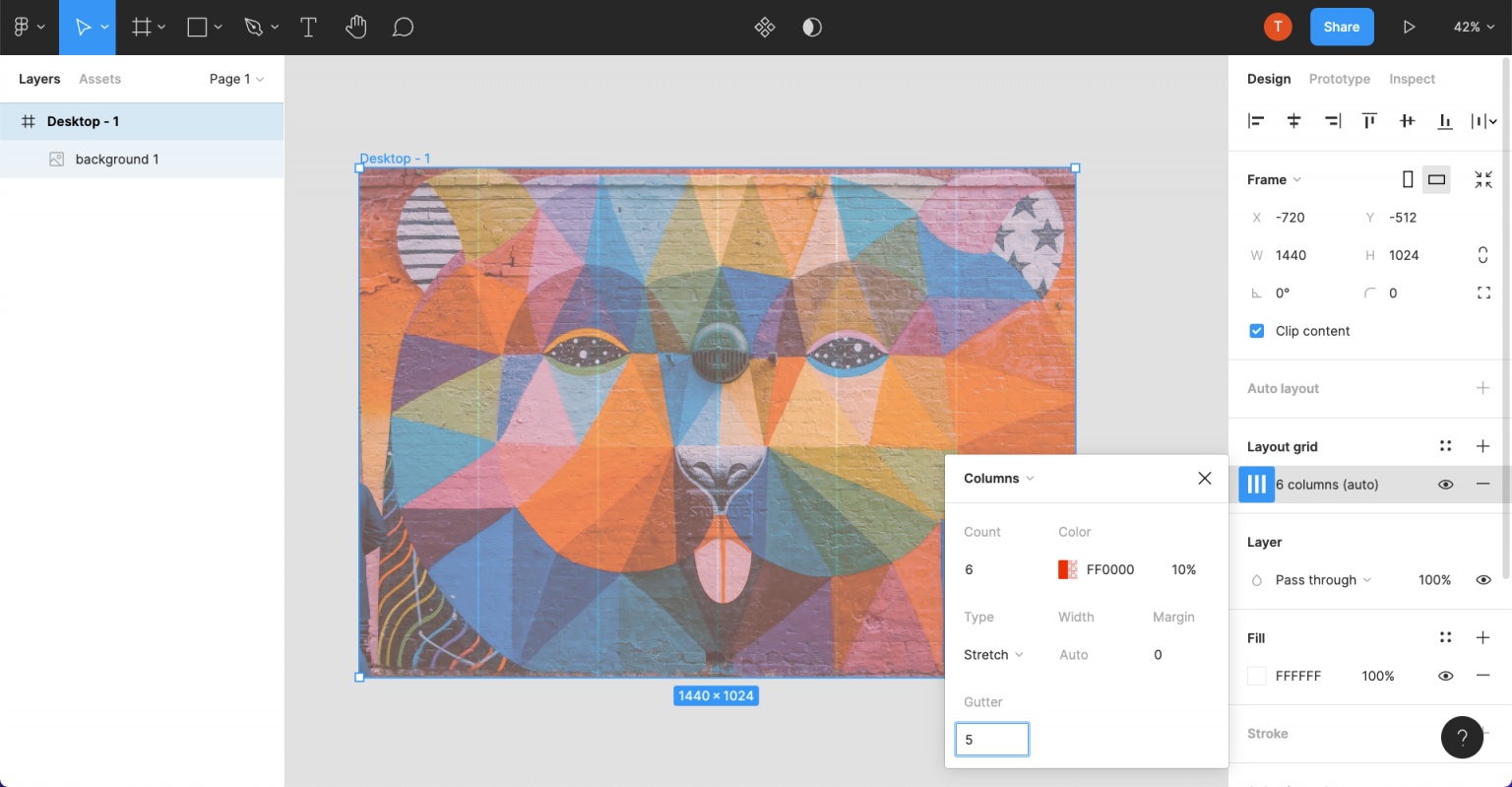Image resolution: width=1512 pixels, height=787 pixels.
Task: Select the Text tool in toolbar
Action: pyautogui.click(x=308, y=28)
